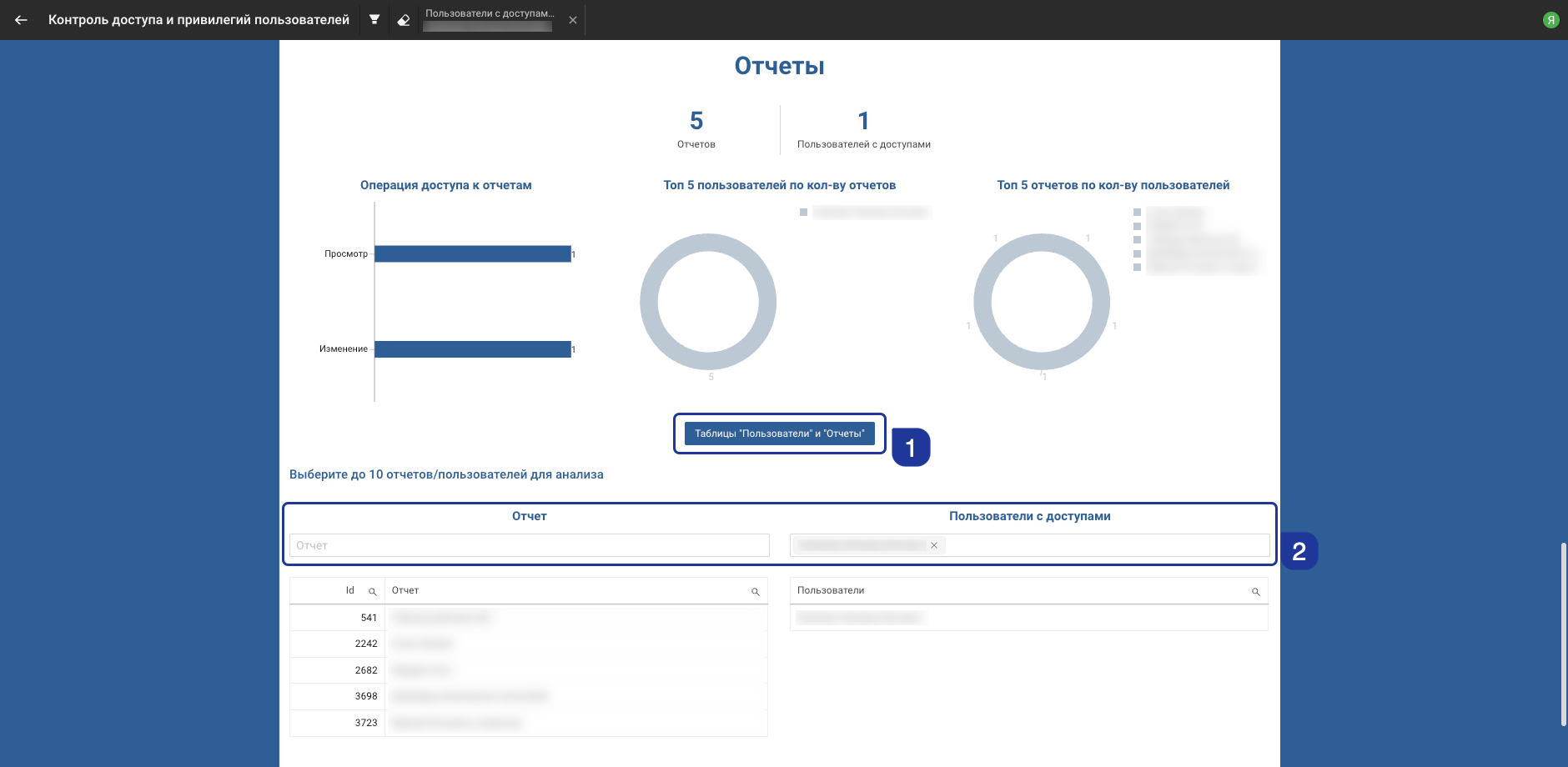Select the report row with Id 3723
Image resolution: width=1568 pixels, height=767 pixels.
[x=528, y=723]
